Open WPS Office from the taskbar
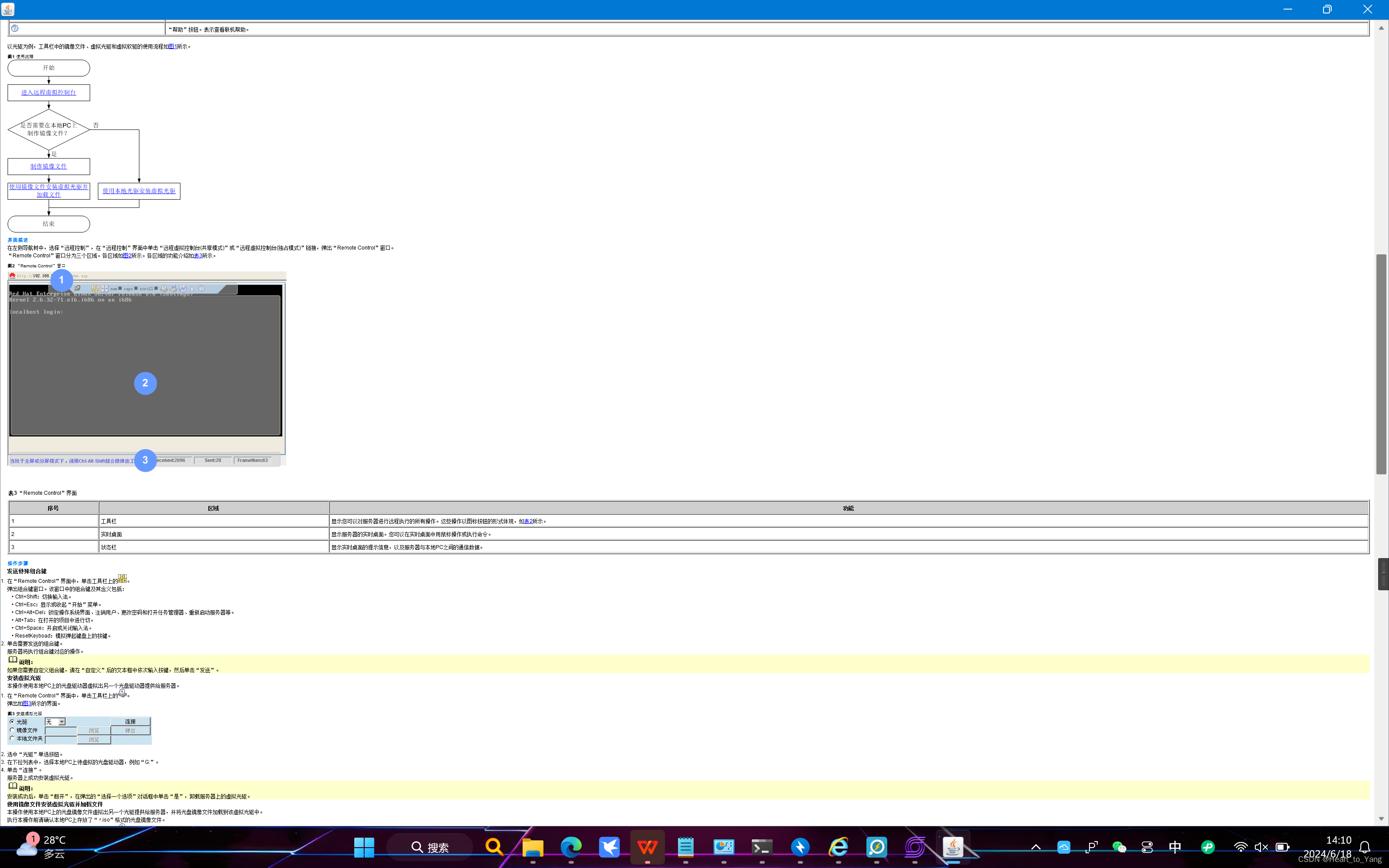Viewport: 1389px width, 868px height. coord(647,847)
